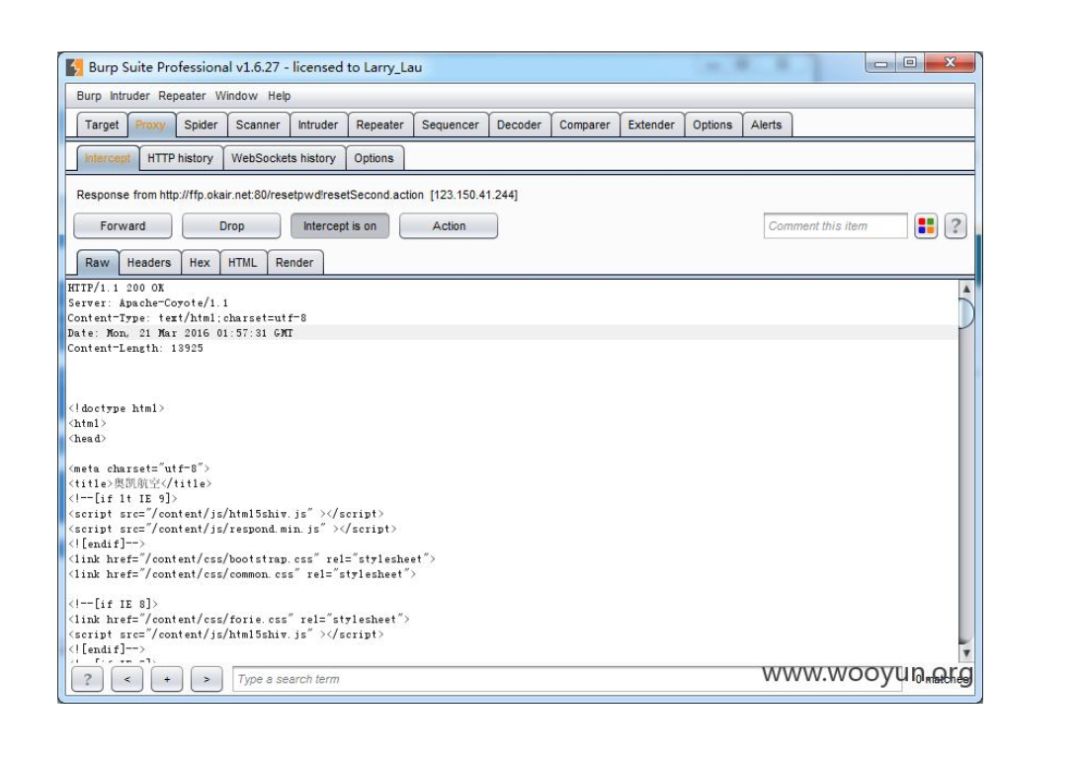Image resolution: width=1080 pixels, height=762 pixels.
Task: Click the help question mark near comment field
Action: tap(955, 226)
